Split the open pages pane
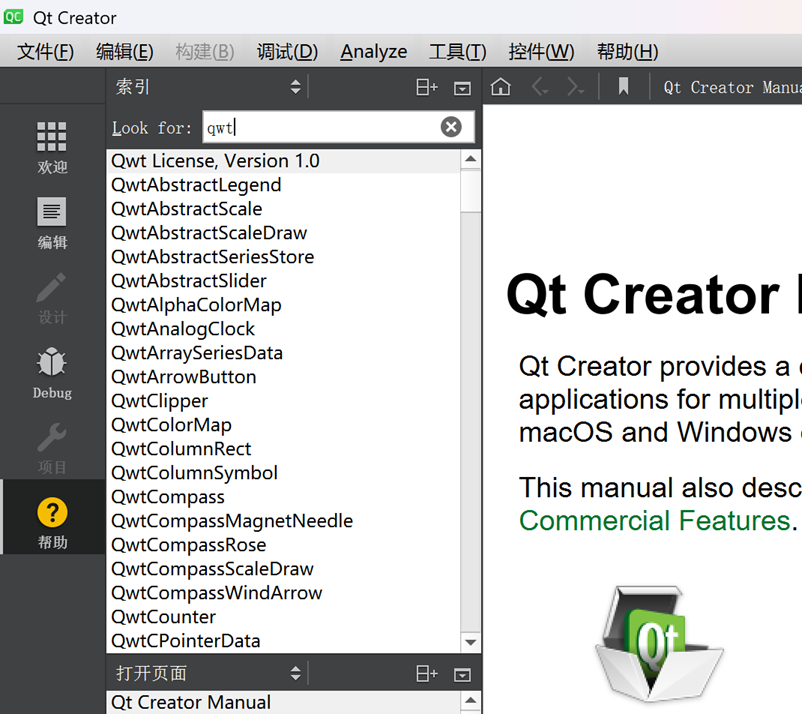Image resolution: width=802 pixels, height=714 pixels. pos(427,674)
